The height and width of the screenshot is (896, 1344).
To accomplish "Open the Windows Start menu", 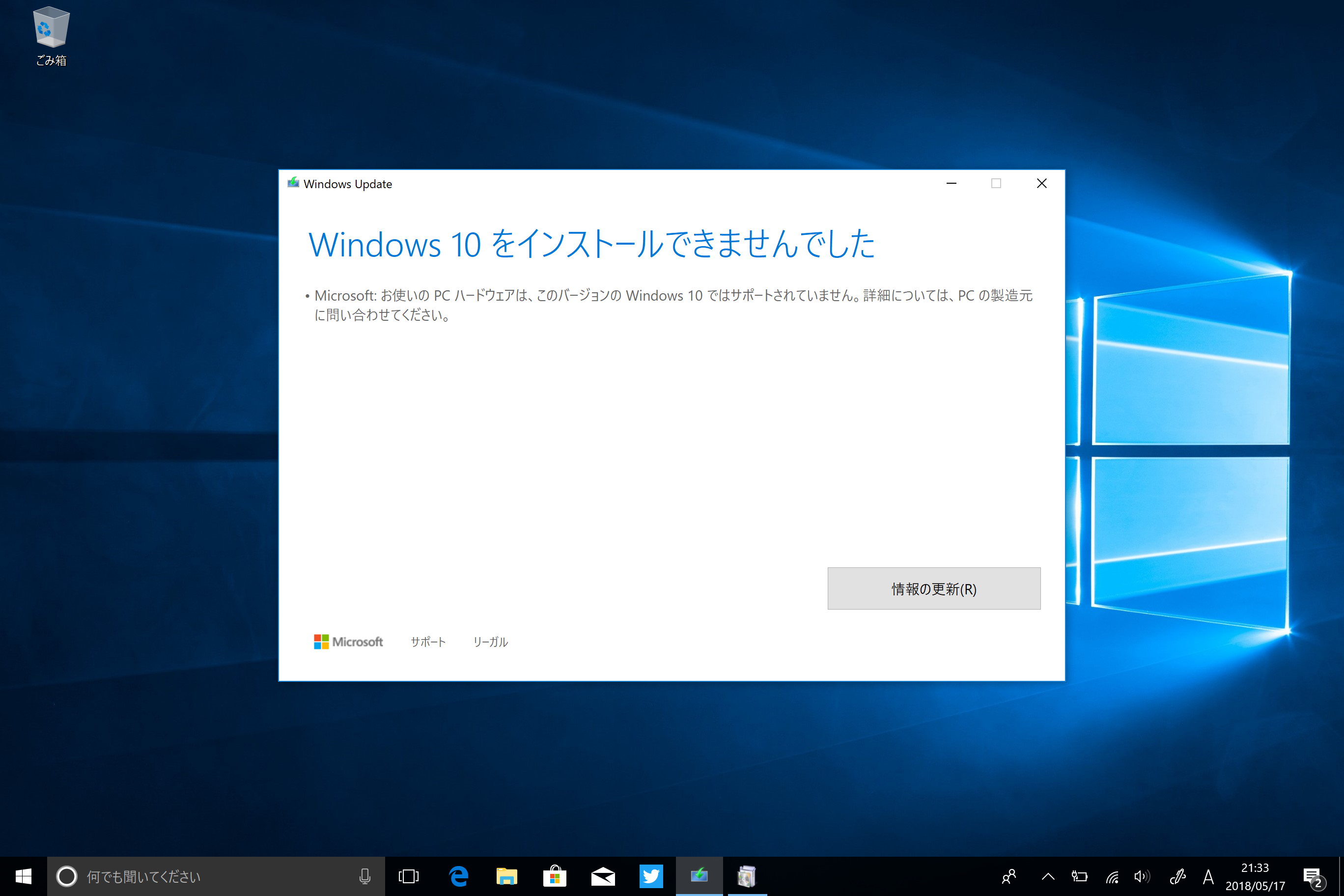I will (x=24, y=876).
